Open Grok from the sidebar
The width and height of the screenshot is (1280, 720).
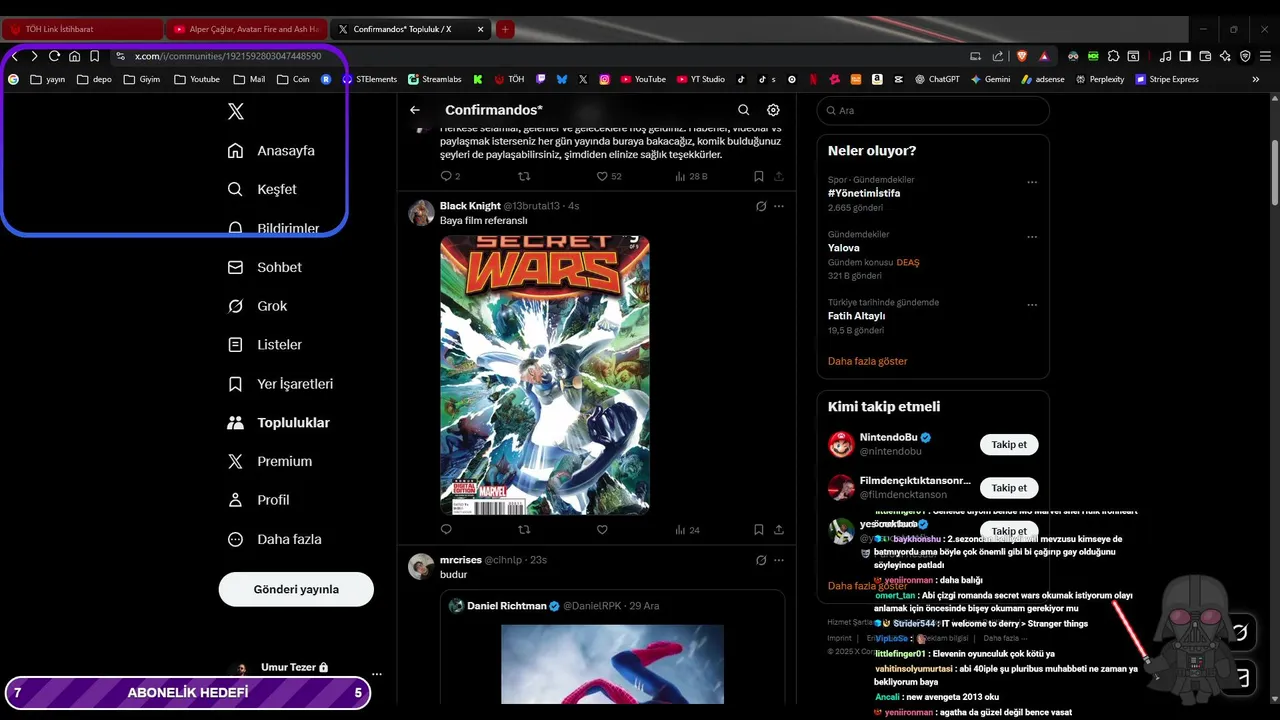pyautogui.click(x=257, y=306)
